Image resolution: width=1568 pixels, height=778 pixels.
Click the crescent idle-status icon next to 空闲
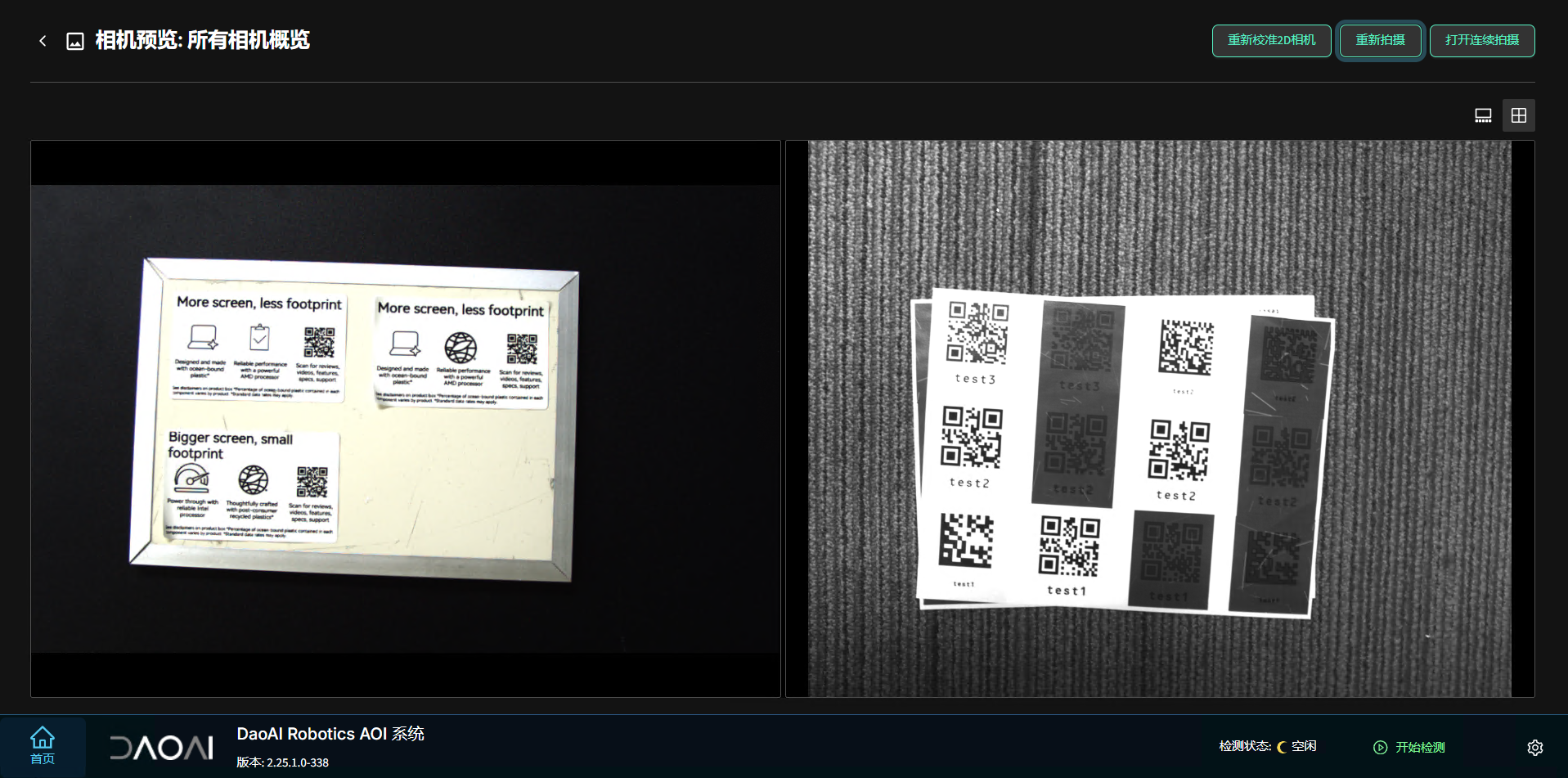coord(1282,747)
